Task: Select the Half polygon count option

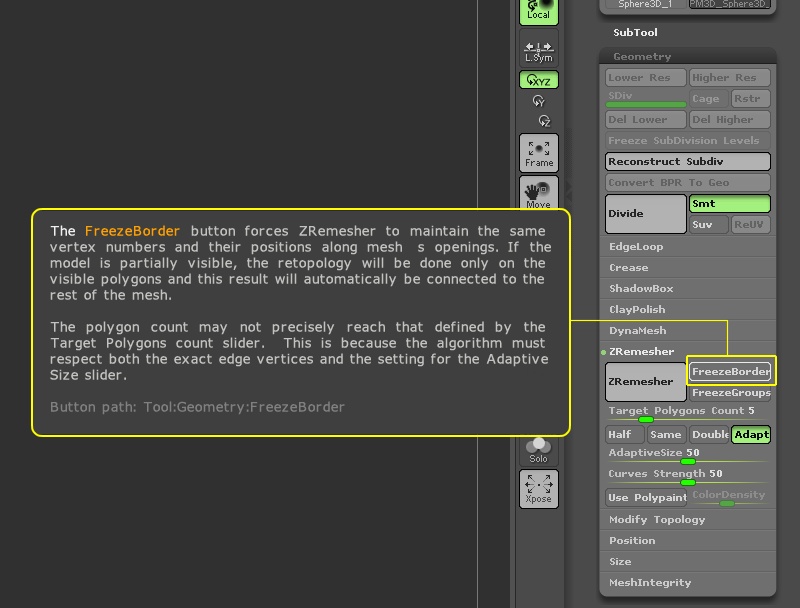Action: click(624, 435)
